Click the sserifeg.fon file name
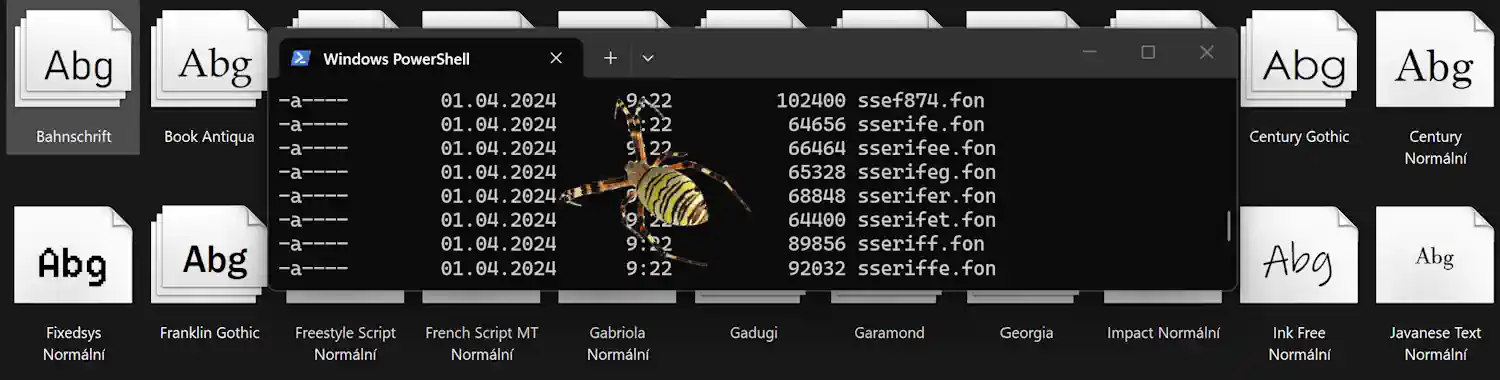Image resolution: width=1500 pixels, height=380 pixels. 927,172
